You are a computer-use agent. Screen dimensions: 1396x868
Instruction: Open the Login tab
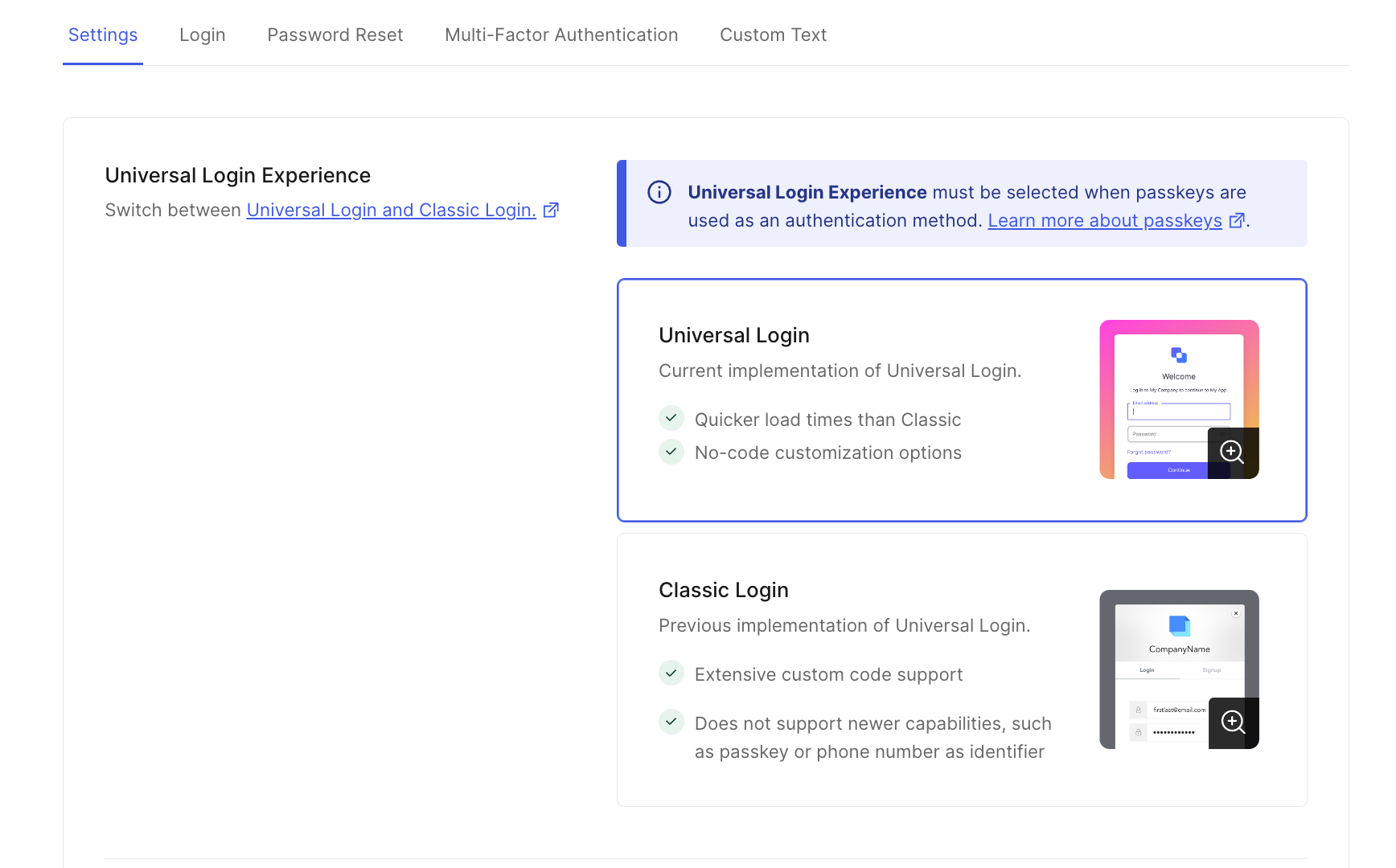[203, 35]
